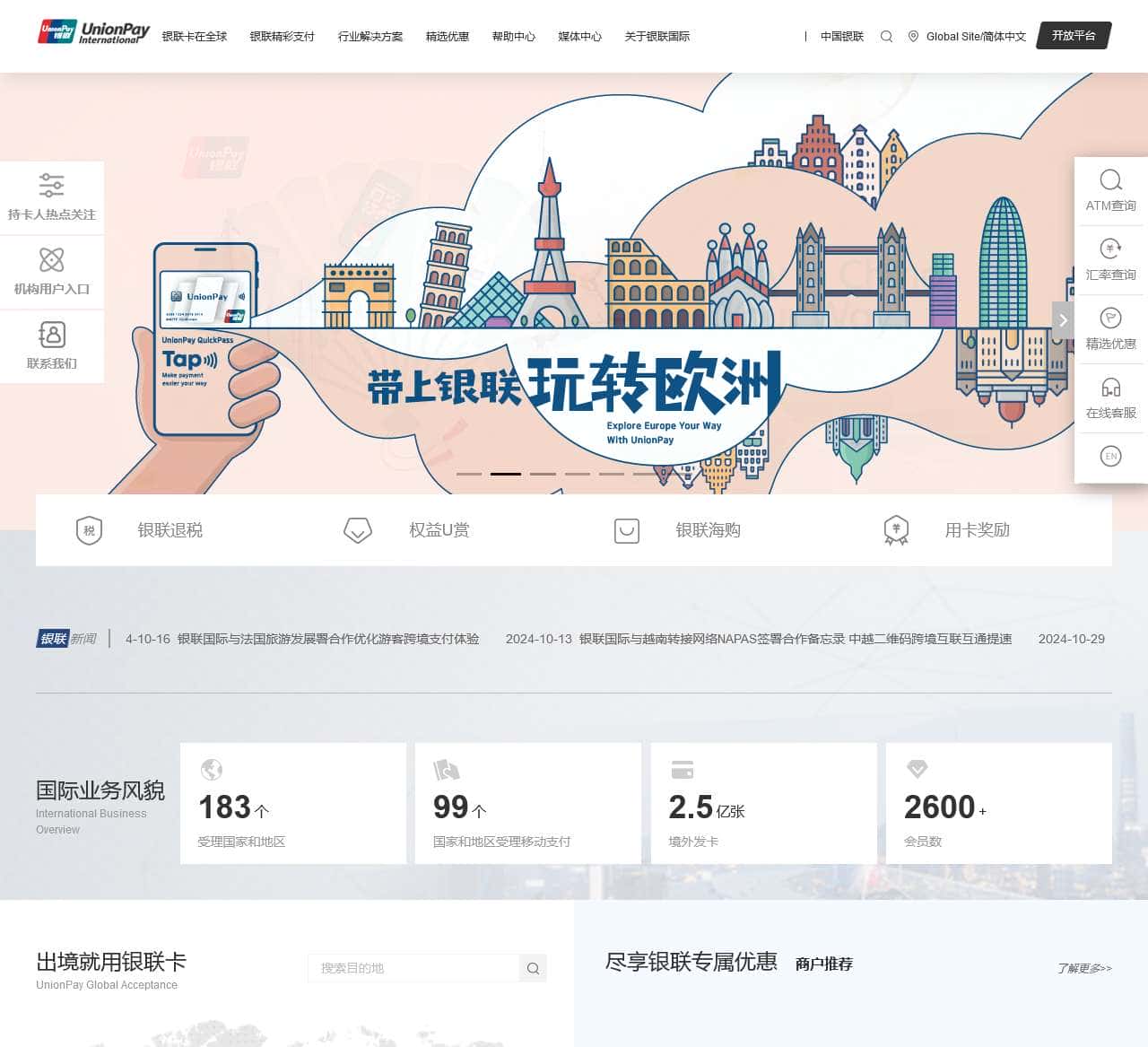Image resolution: width=1148 pixels, height=1047 pixels.
Task: Click the UnionPay International logo
Action: pyautogui.click(x=94, y=33)
